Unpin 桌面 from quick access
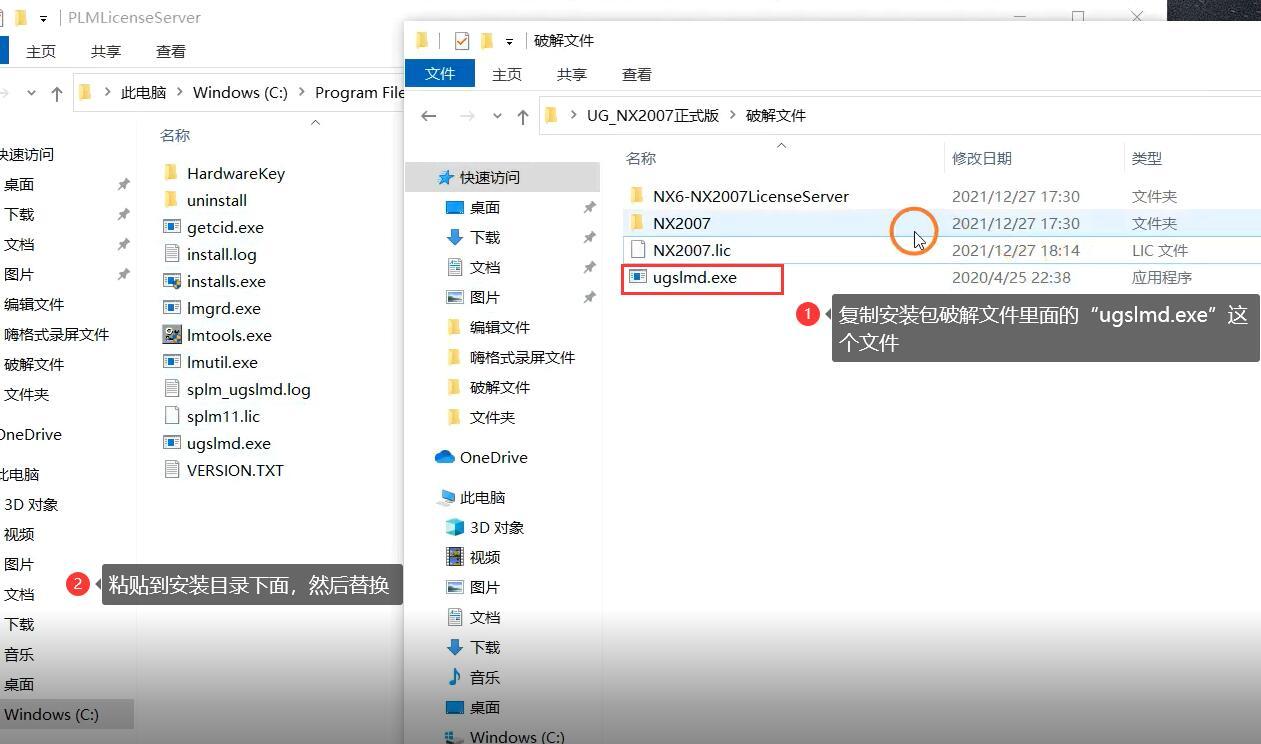Viewport: 1261px width, 744px height. click(x=589, y=207)
